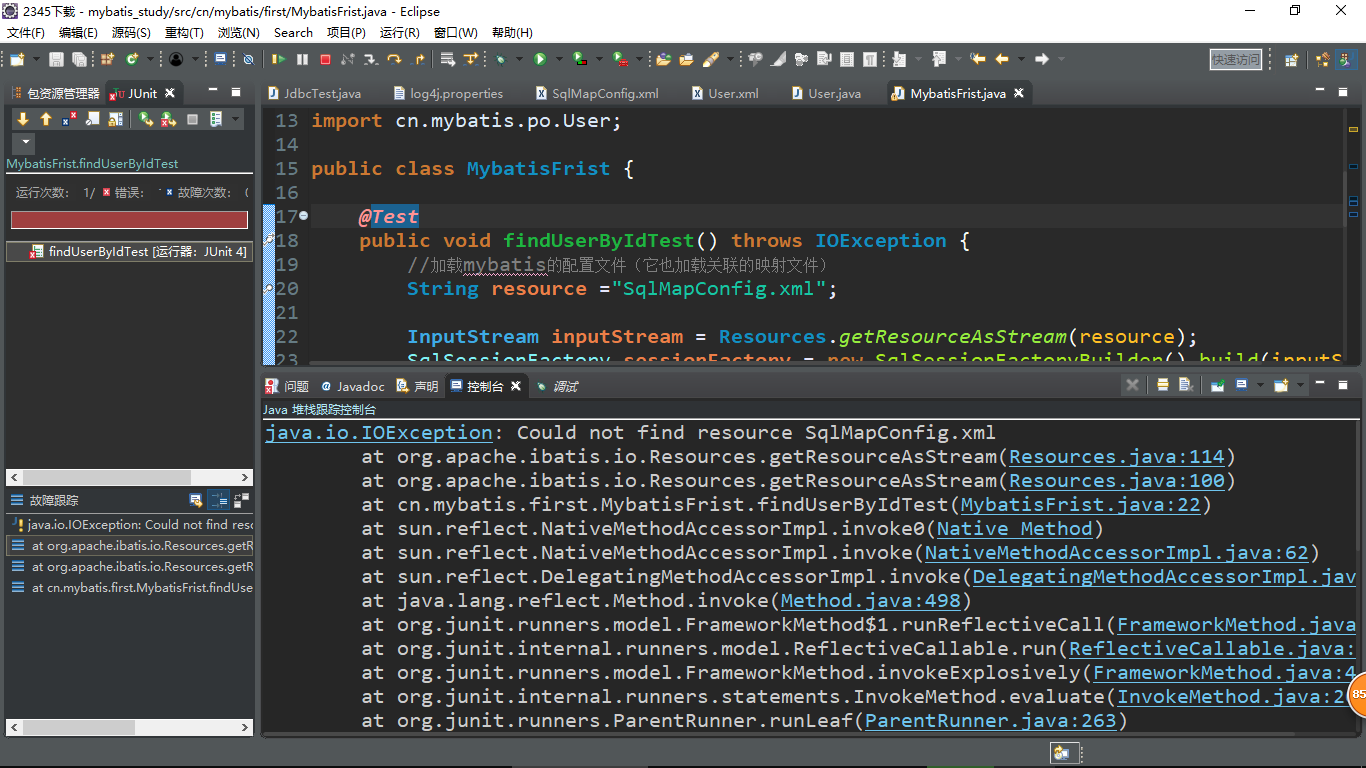Viewport: 1366px width, 768px height.
Task: Open the 文件(F) menu
Action: [x=26, y=32]
